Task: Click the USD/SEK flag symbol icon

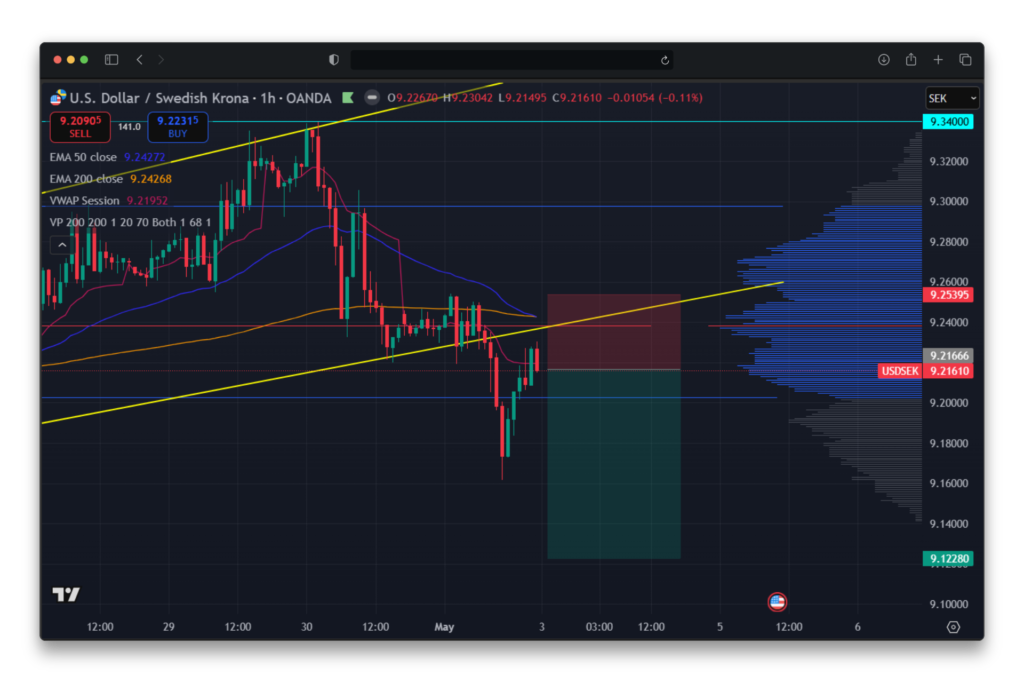Action: tap(58, 98)
